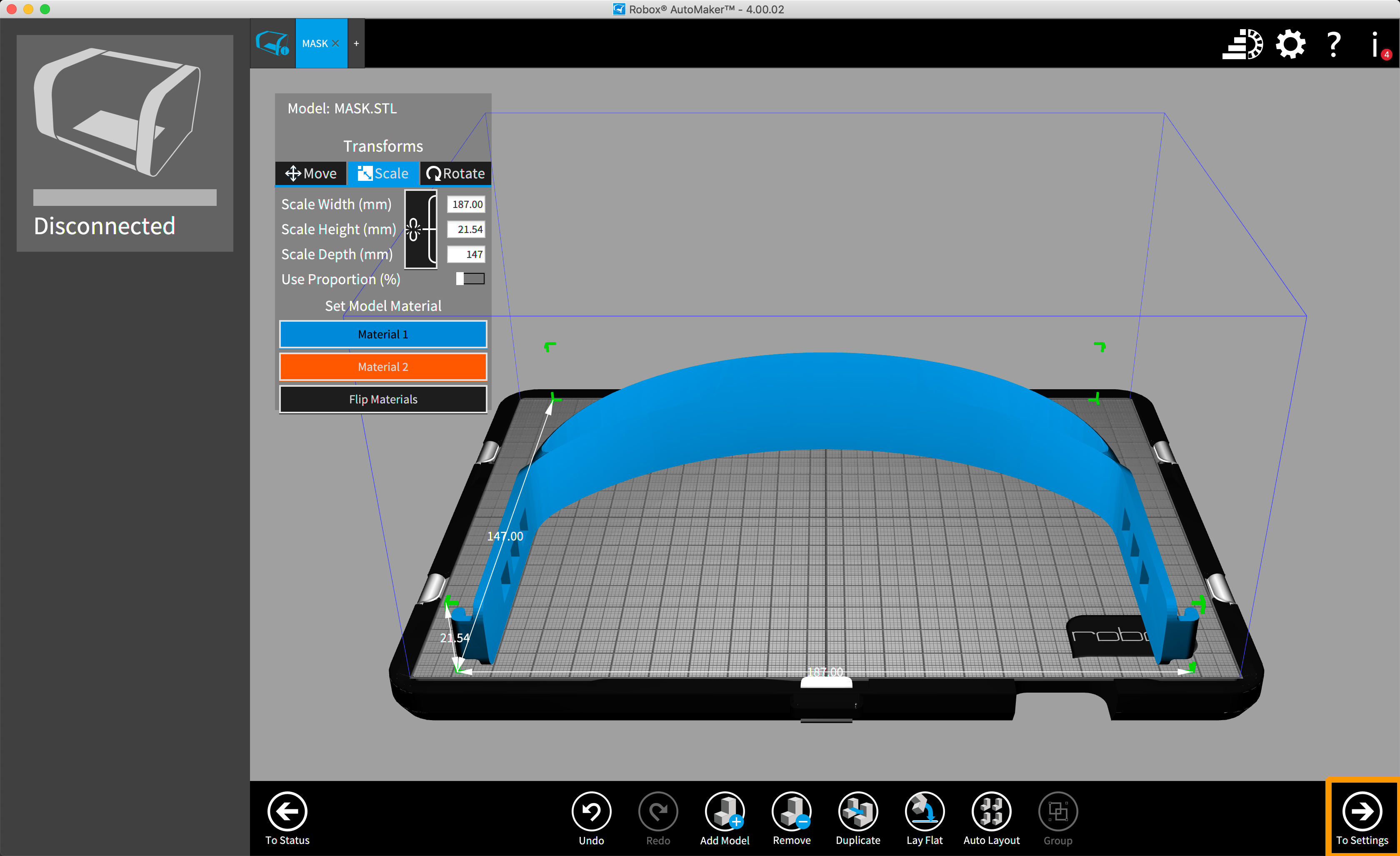Toggle Use Proportion (%) switch
Screen dimensions: 1400x856
coord(470,278)
